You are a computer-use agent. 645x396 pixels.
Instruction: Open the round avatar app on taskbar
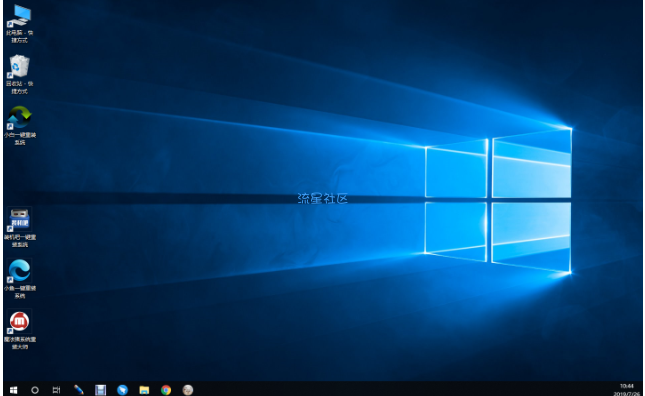coord(188,390)
